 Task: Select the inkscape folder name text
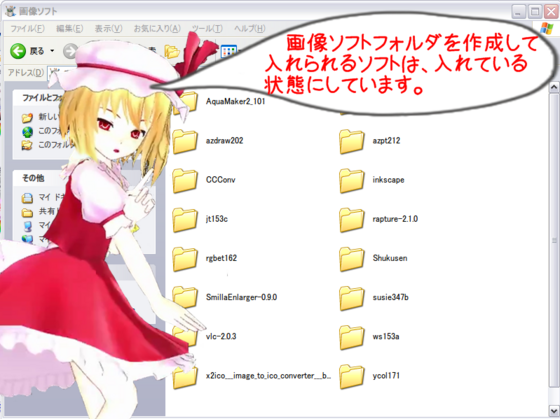tap(388, 180)
